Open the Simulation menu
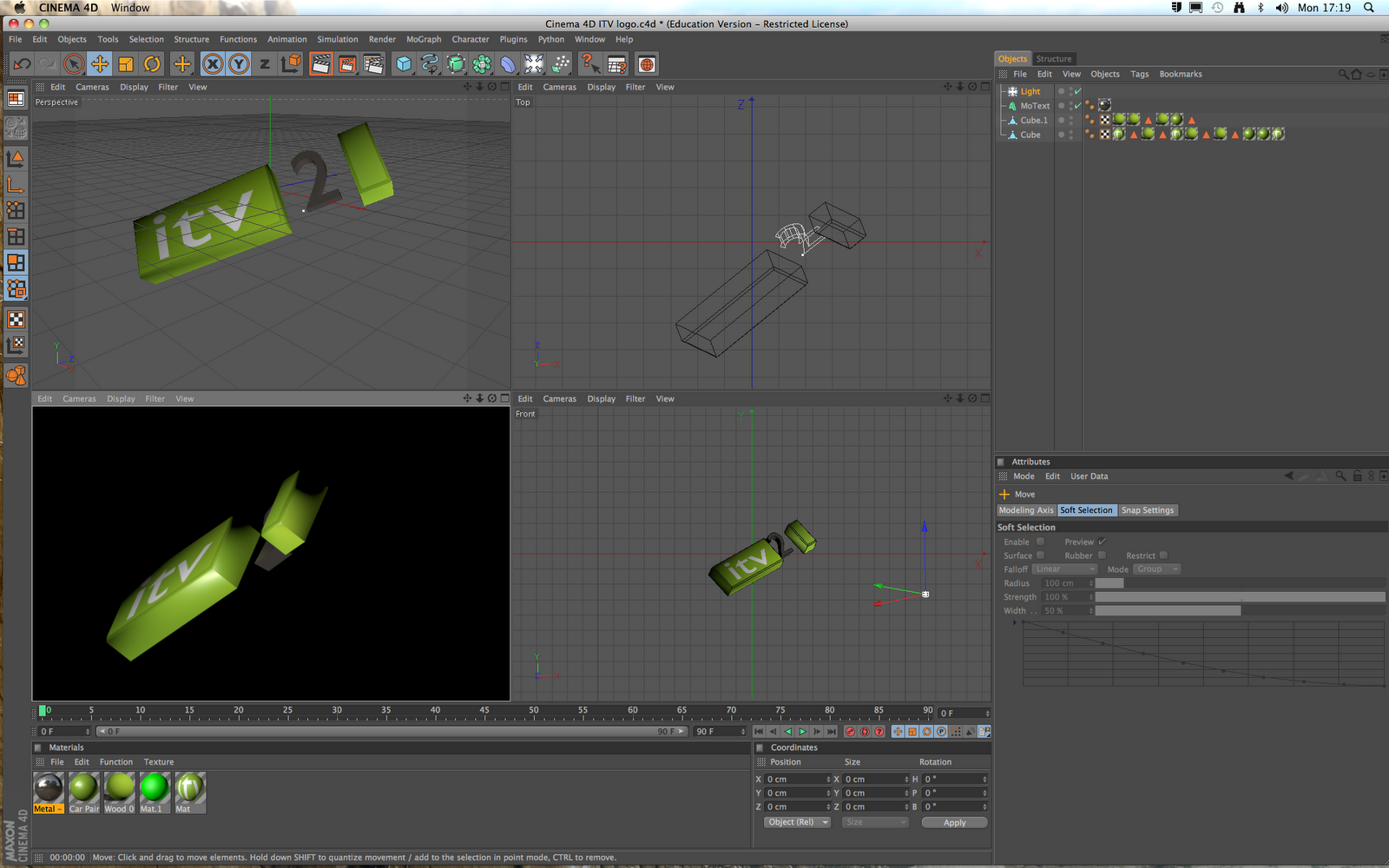Screen dimensions: 1389x868 click(x=338, y=39)
